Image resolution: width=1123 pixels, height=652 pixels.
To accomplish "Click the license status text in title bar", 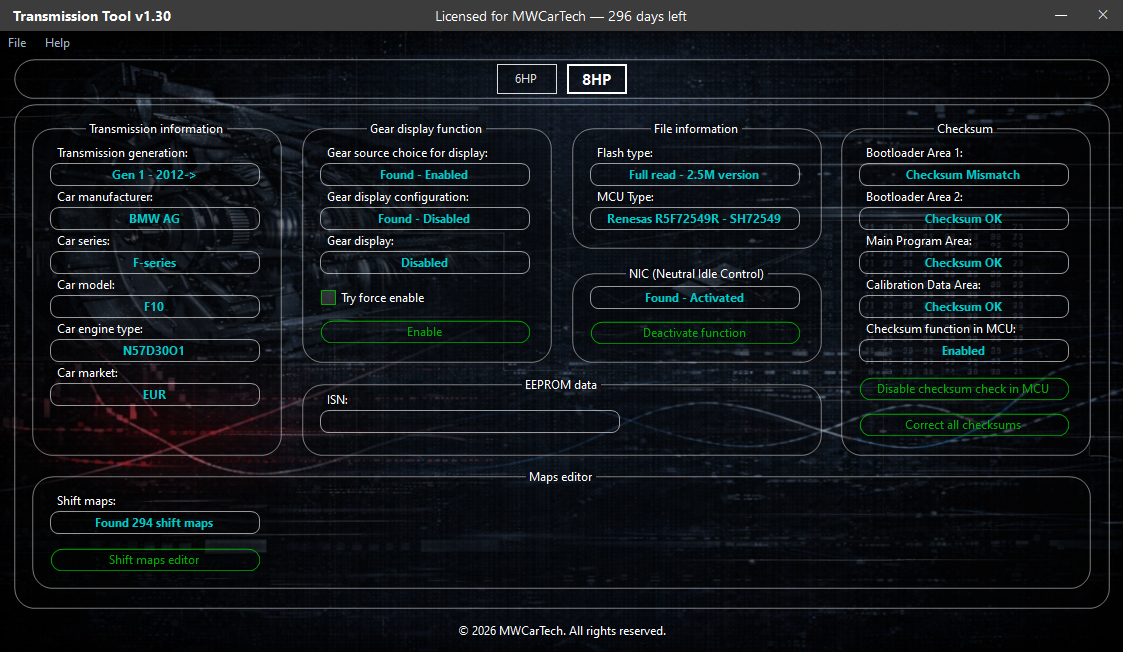I will coord(561,16).
